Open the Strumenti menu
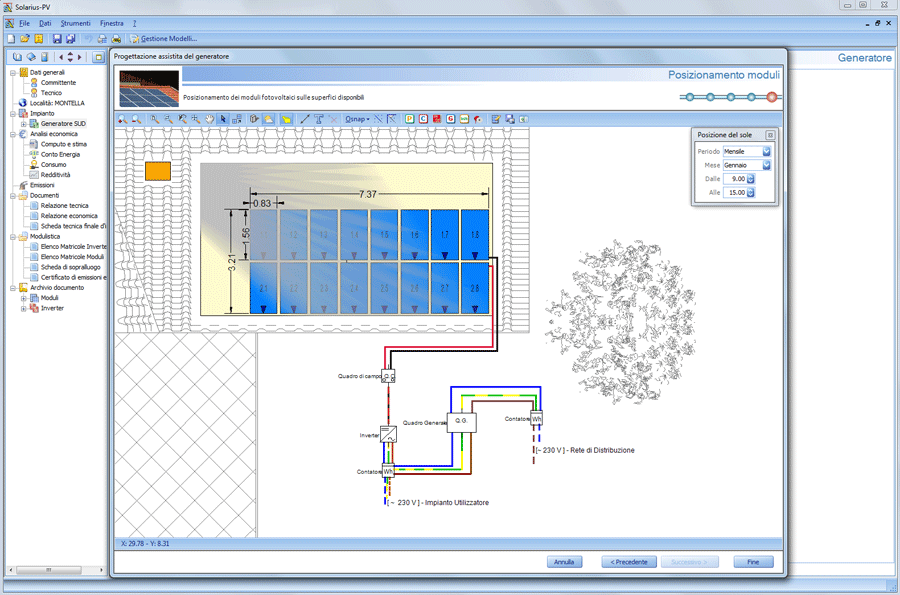Image resolution: width=900 pixels, height=595 pixels. (x=75, y=22)
